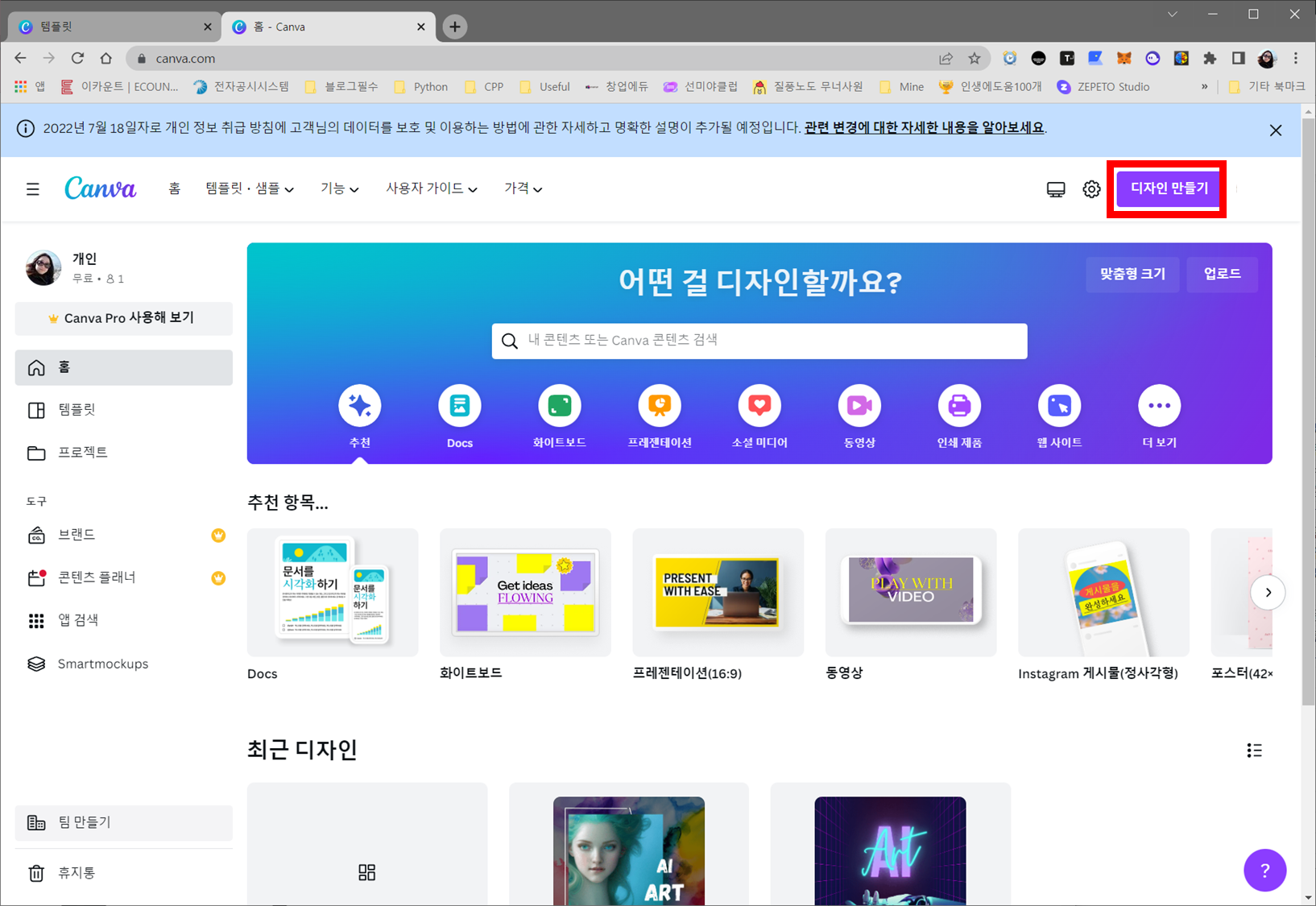Expand the 가격 dropdown menu
1316x906 pixels.
[524, 188]
